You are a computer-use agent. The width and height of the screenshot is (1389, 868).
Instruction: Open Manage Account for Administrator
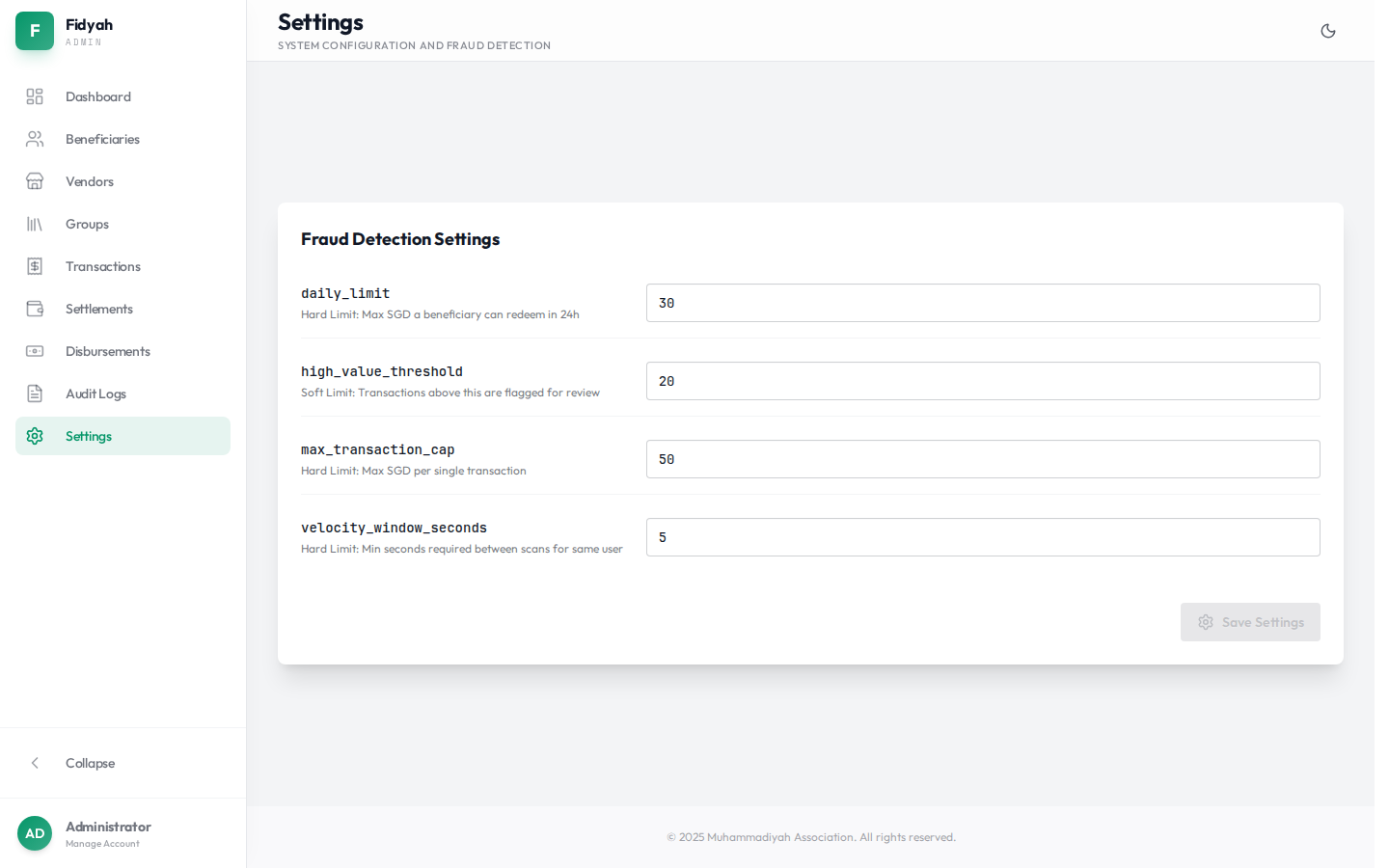[x=102, y=843]
